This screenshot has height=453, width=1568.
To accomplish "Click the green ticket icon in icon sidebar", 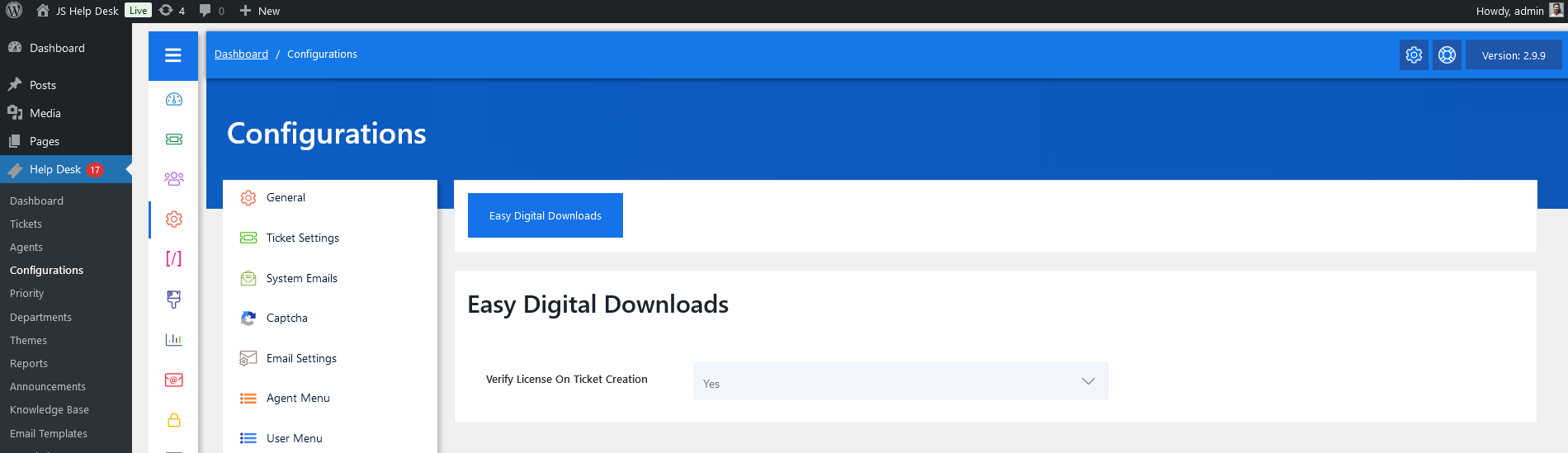I will [x=173, y=139].
